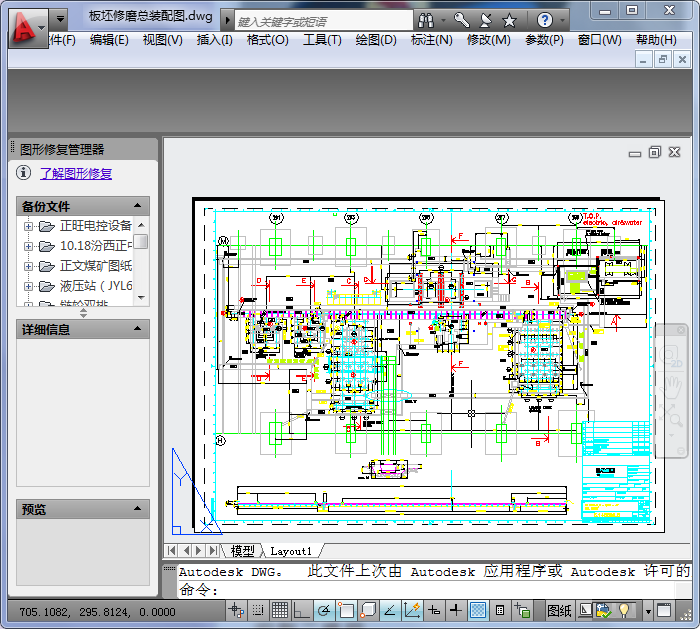Open the favorites star icon
This screenshot has height=629, width=700.
(509, 20)
